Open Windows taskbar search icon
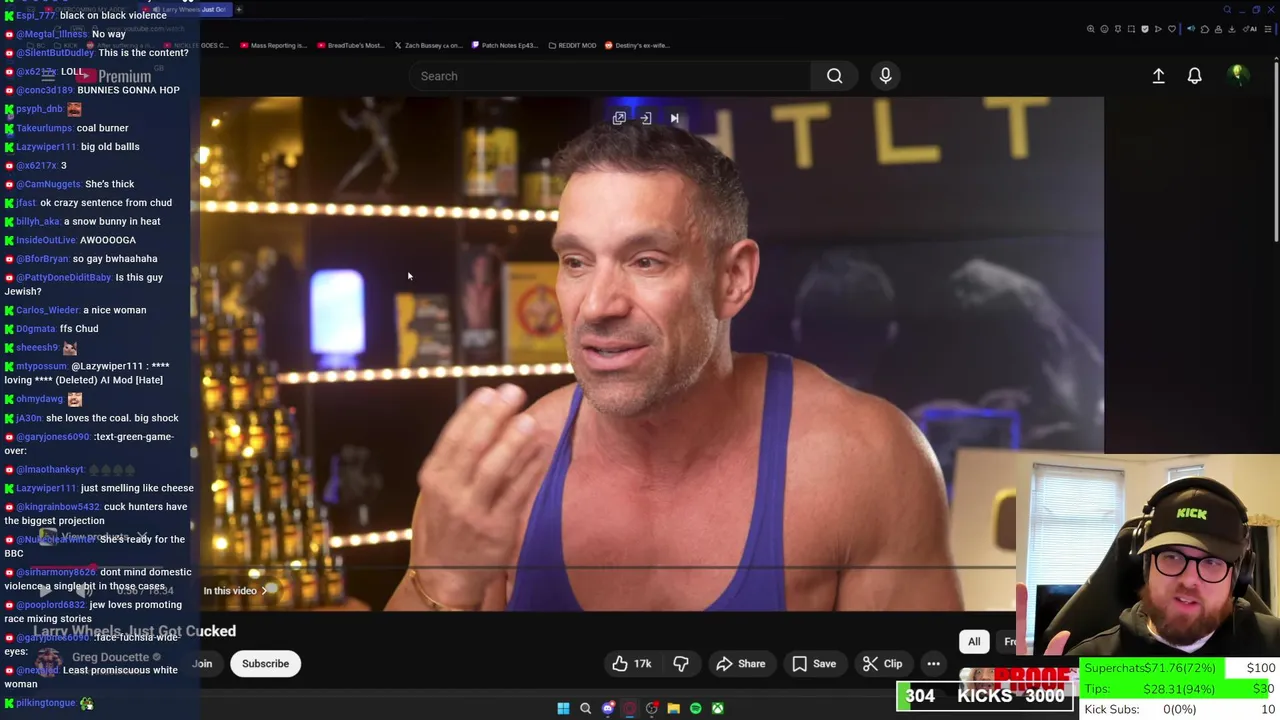 tap(585, 708)
